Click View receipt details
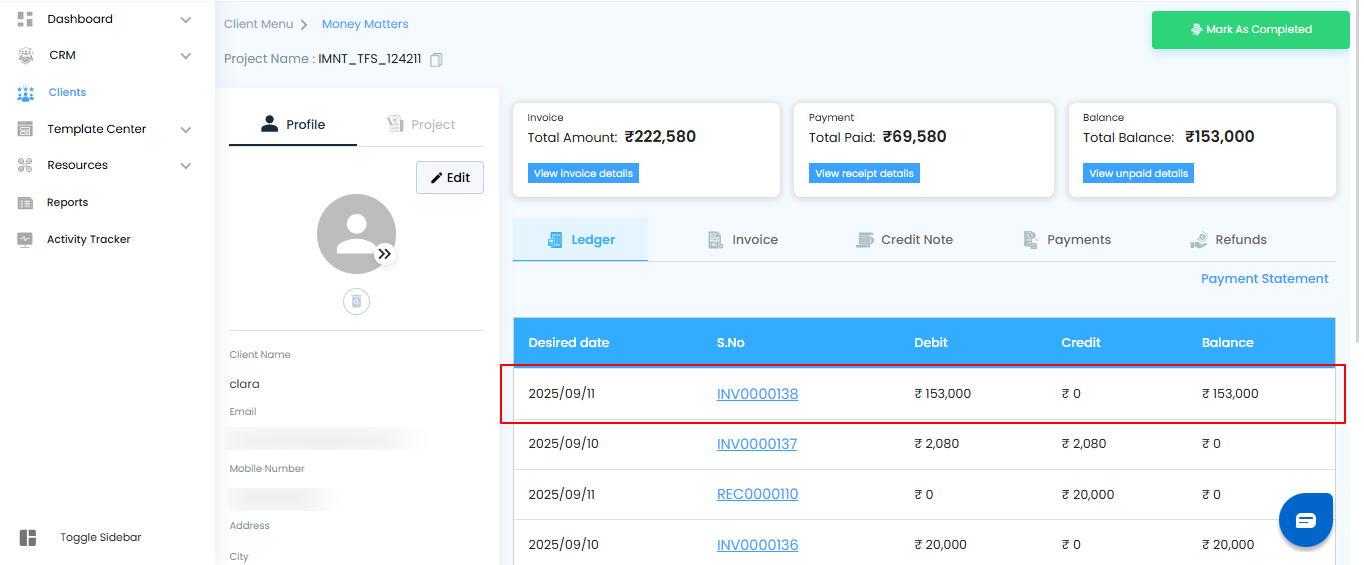The height and width of the screenshot is (565, 1364). pos(864,173)
